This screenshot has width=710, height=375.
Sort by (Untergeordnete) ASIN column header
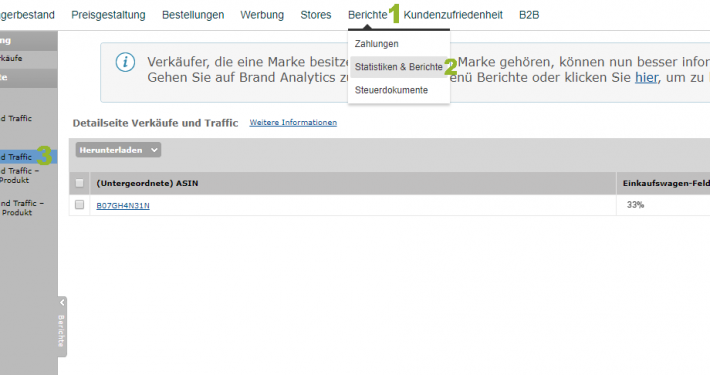[x=147, y=183]
